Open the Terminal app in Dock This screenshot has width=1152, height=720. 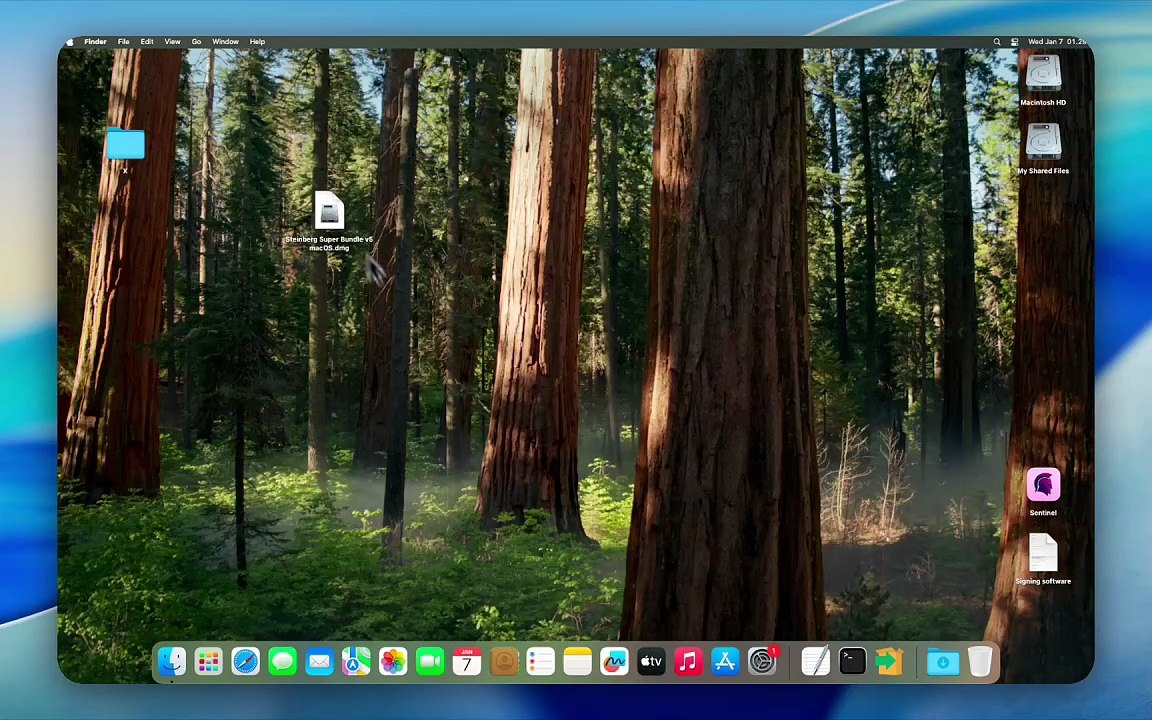pyautogui.click(x=852, y=661)
